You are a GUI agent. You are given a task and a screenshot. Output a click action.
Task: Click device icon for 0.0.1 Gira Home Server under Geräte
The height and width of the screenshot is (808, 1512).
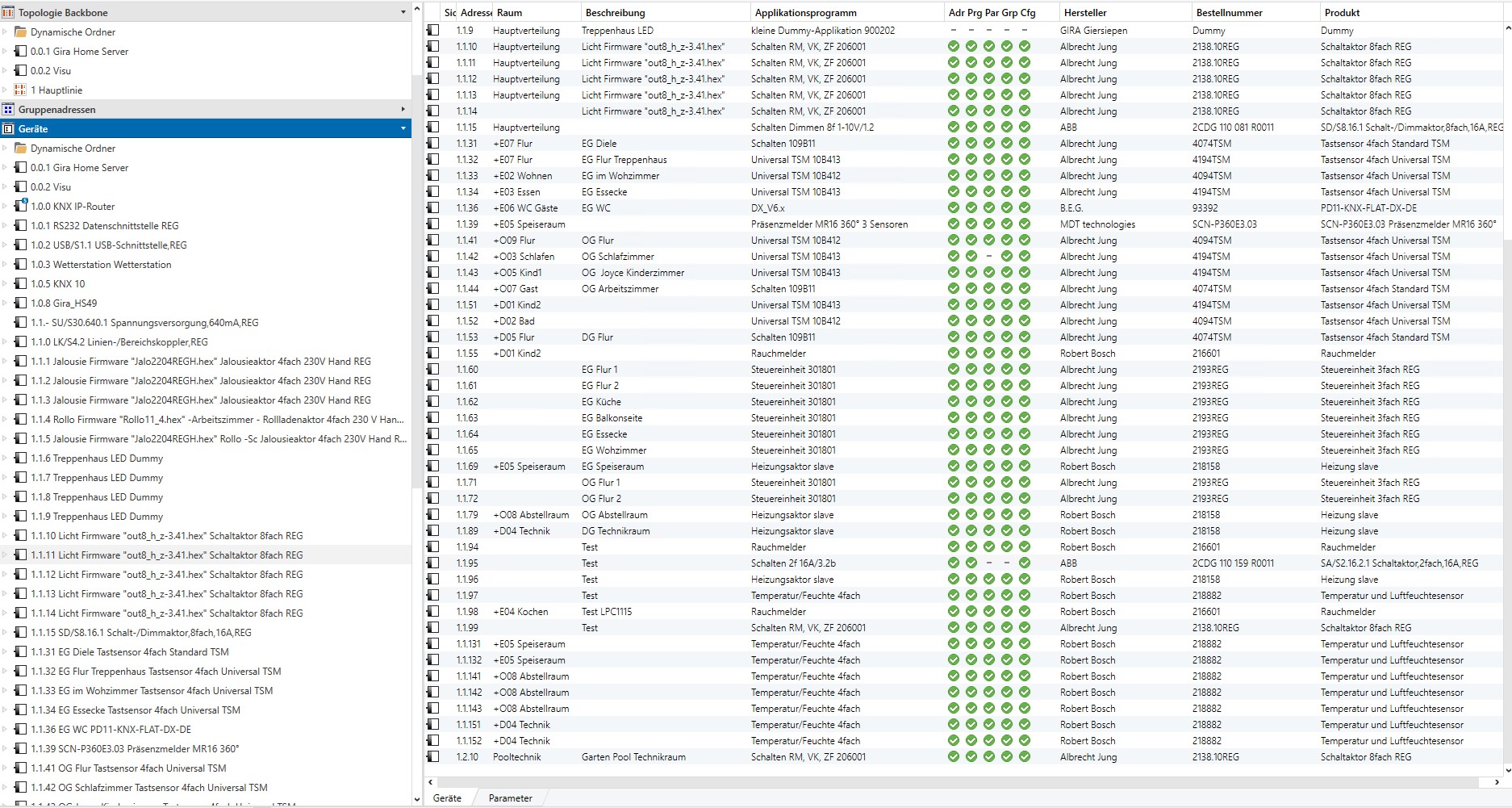coord(21,168)
